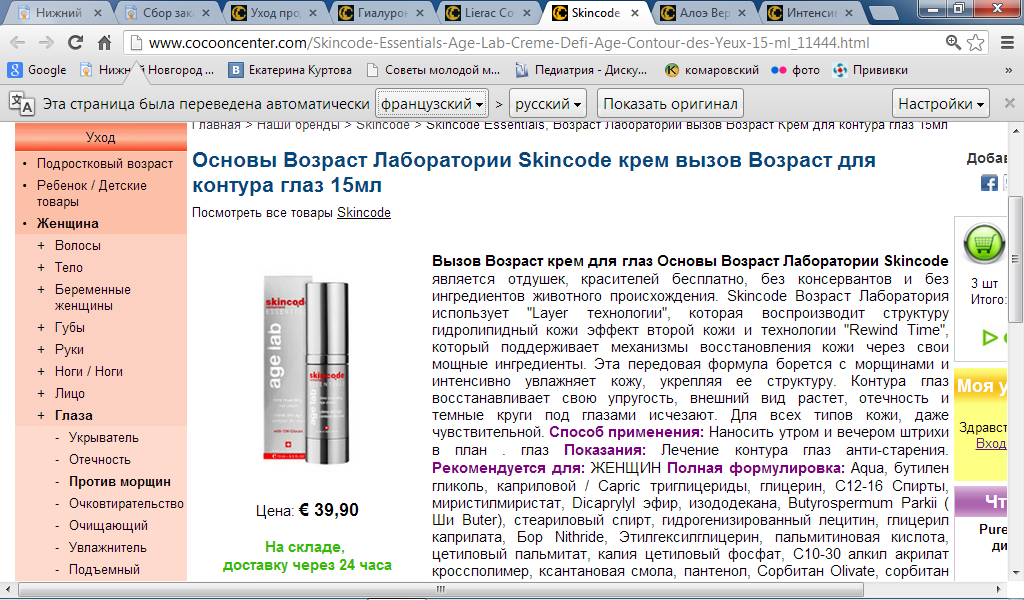The height and width of the screenshot is (600, 1024).
Task: Switch to the Интенсив tab
Action: (810, 12)
